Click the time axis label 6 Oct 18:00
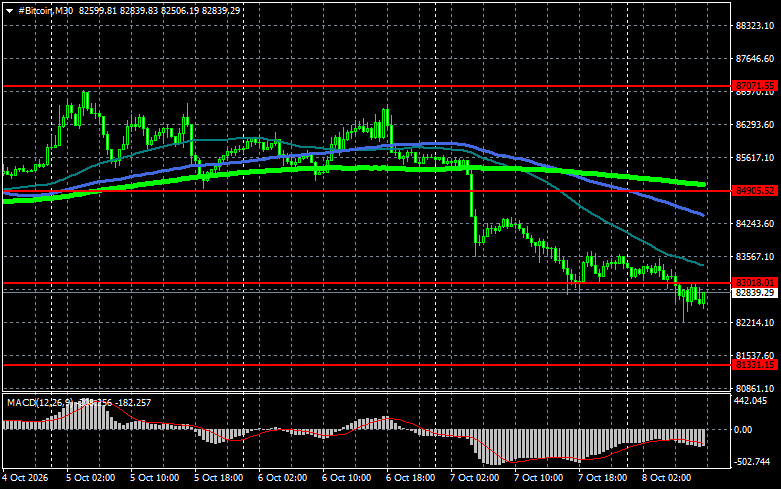781x489 pixels. tap(410, 478)
